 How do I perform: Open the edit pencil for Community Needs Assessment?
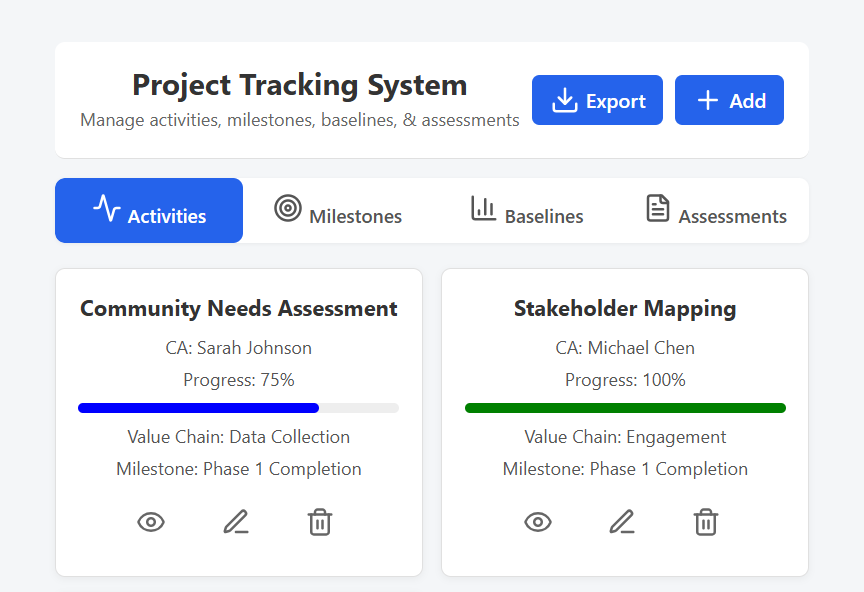point(236,522)
